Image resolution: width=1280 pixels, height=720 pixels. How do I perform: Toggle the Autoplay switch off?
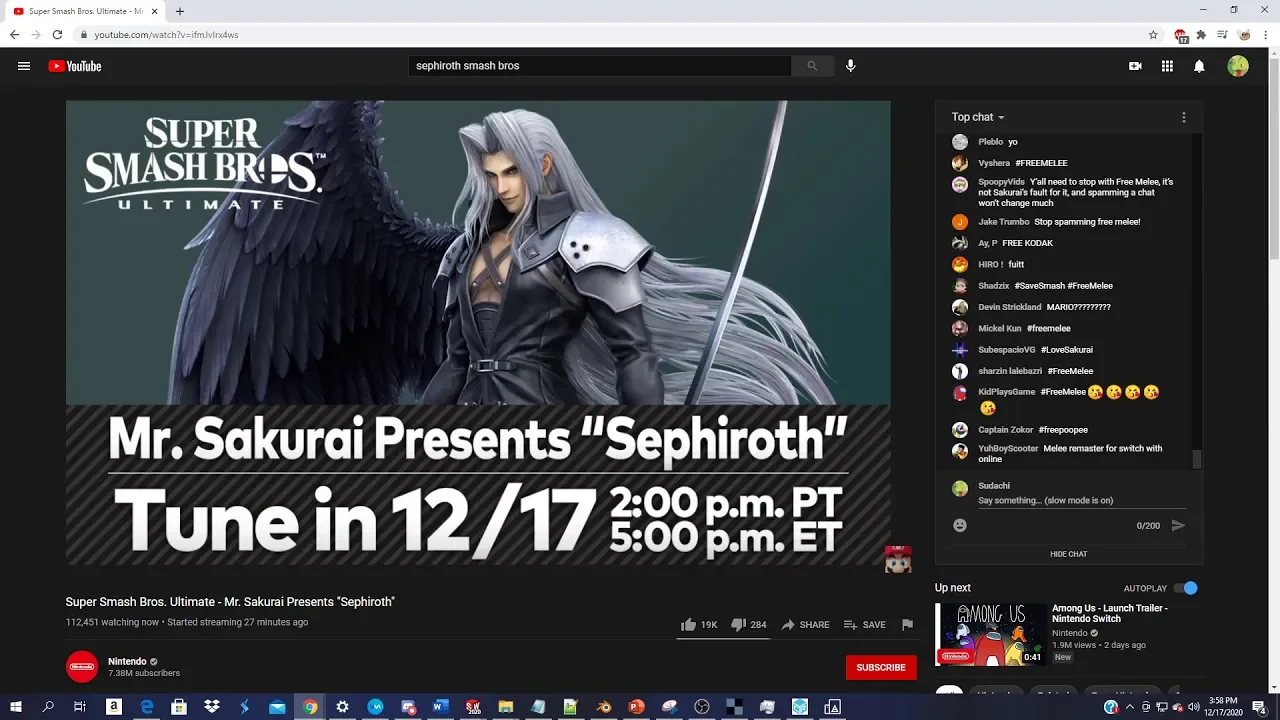tap(1185, 588)
